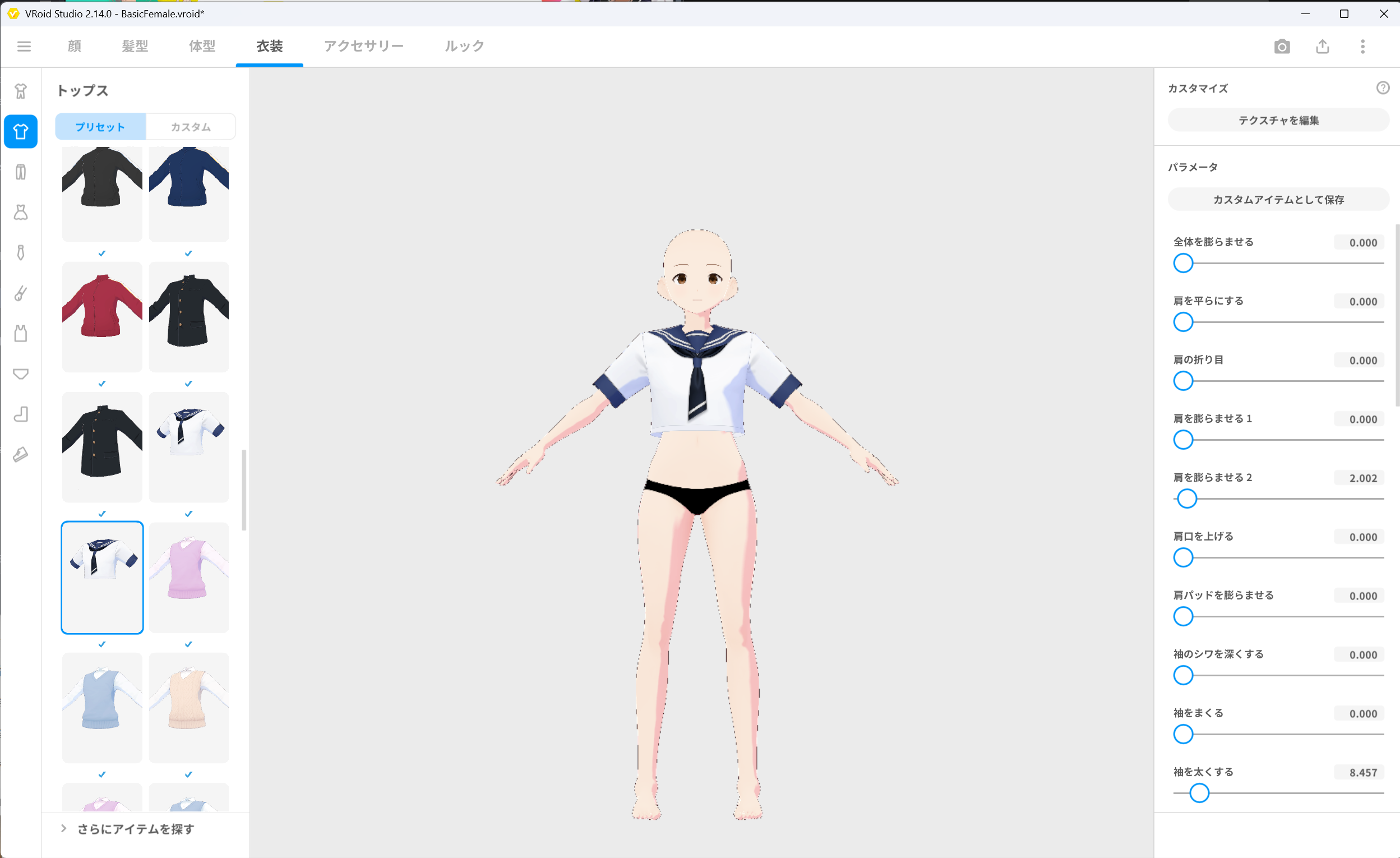Click the 肩パッドを膨らませる value field
The height and width of the screenshot is (858, 1400).
(x=1359, y=596)
